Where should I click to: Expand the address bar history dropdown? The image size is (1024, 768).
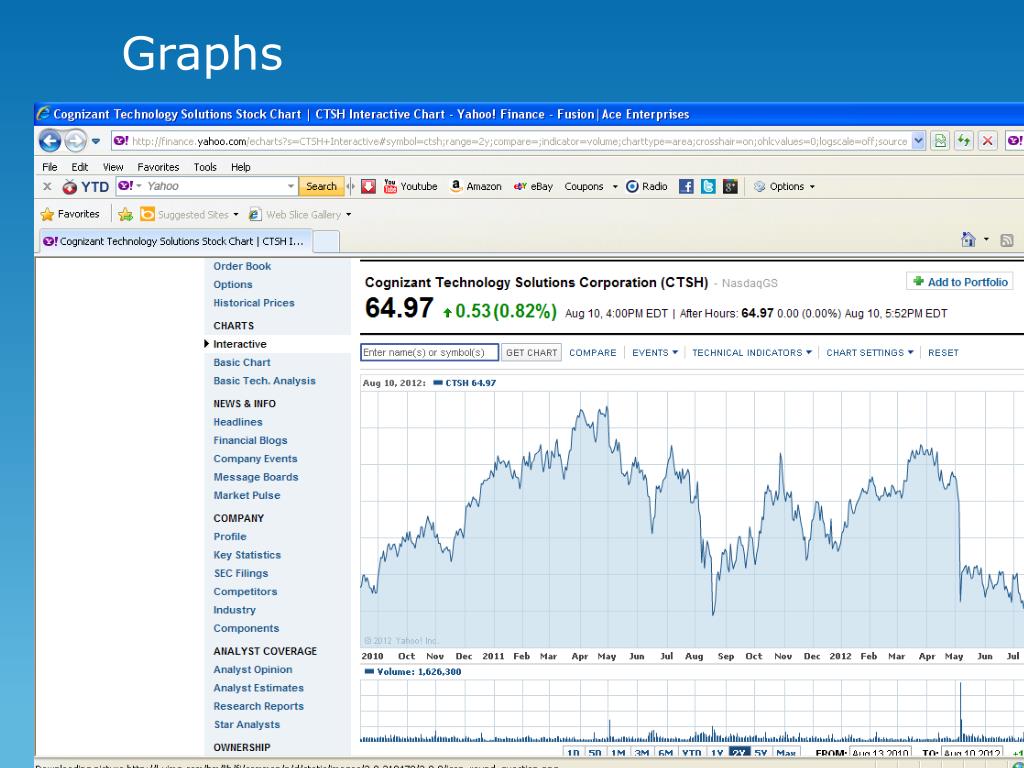(918, 141)
